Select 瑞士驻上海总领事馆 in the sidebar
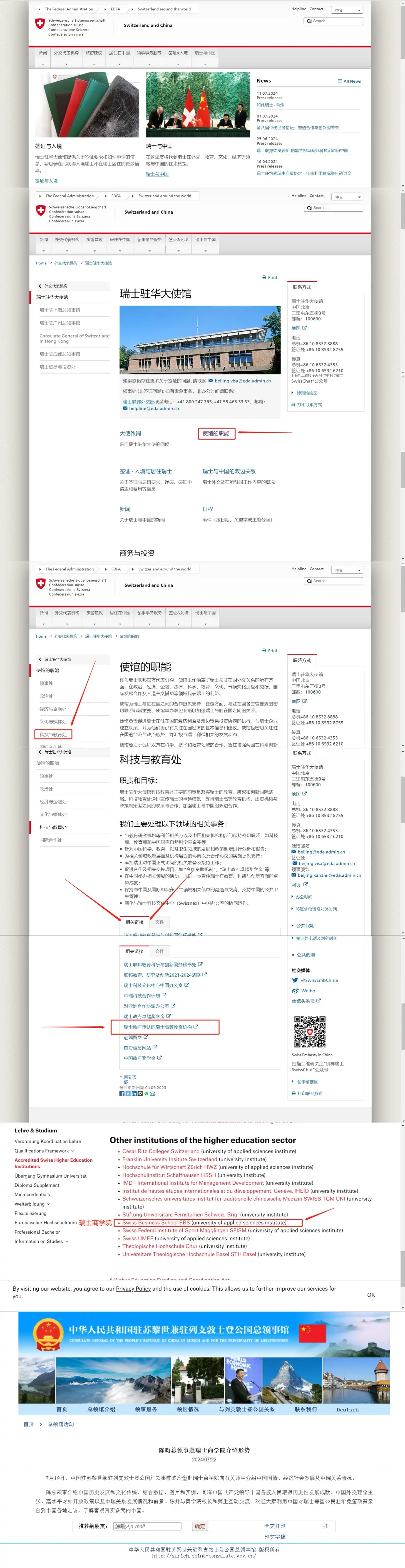Viewport: 405px width, 1568px height. click(x=60, y=311)
